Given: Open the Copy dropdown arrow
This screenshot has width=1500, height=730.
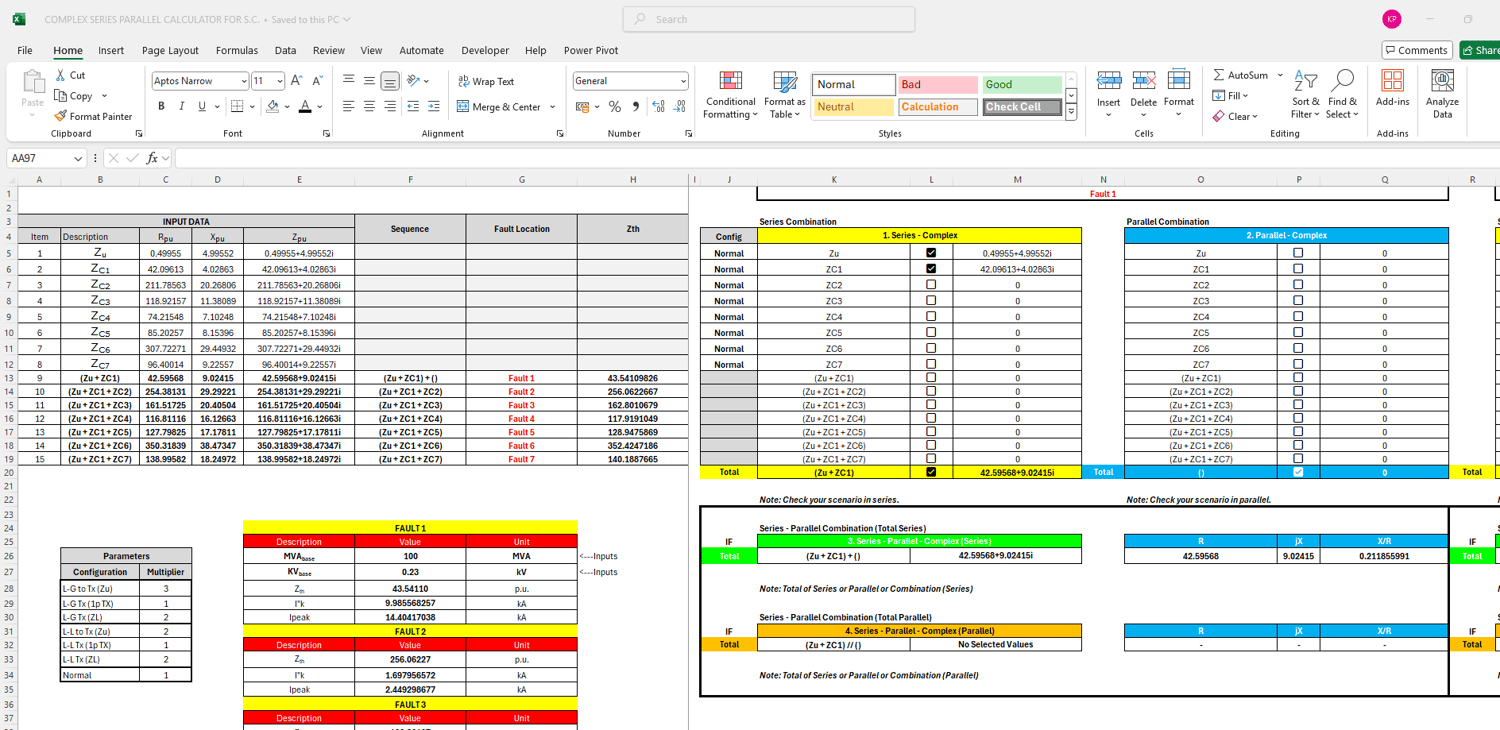Looking at the screenshot, I should coord(103,96).
